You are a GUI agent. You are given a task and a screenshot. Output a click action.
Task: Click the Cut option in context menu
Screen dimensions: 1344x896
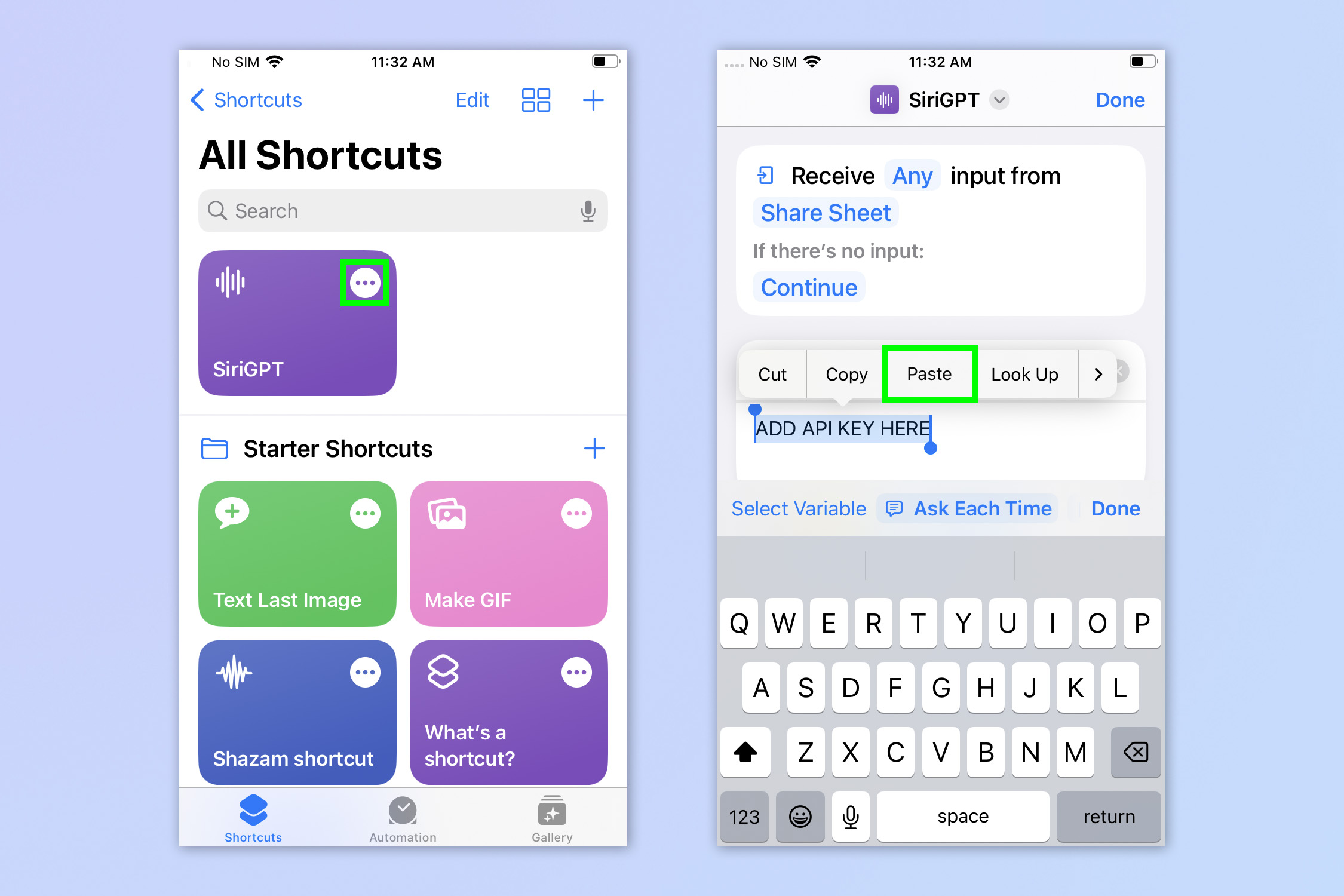coord(771,374)
